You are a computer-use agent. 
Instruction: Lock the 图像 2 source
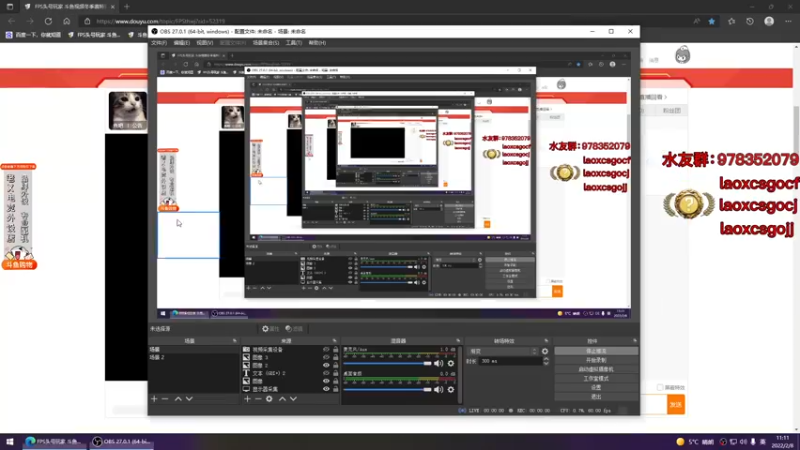pos(335,365)
